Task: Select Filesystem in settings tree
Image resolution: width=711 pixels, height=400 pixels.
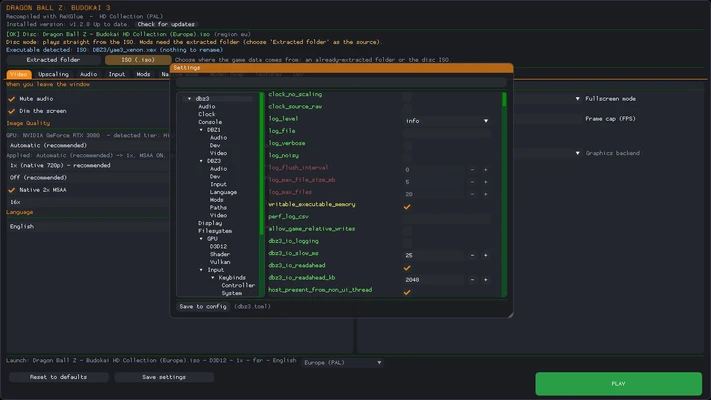Action: [x=215, y=231]
